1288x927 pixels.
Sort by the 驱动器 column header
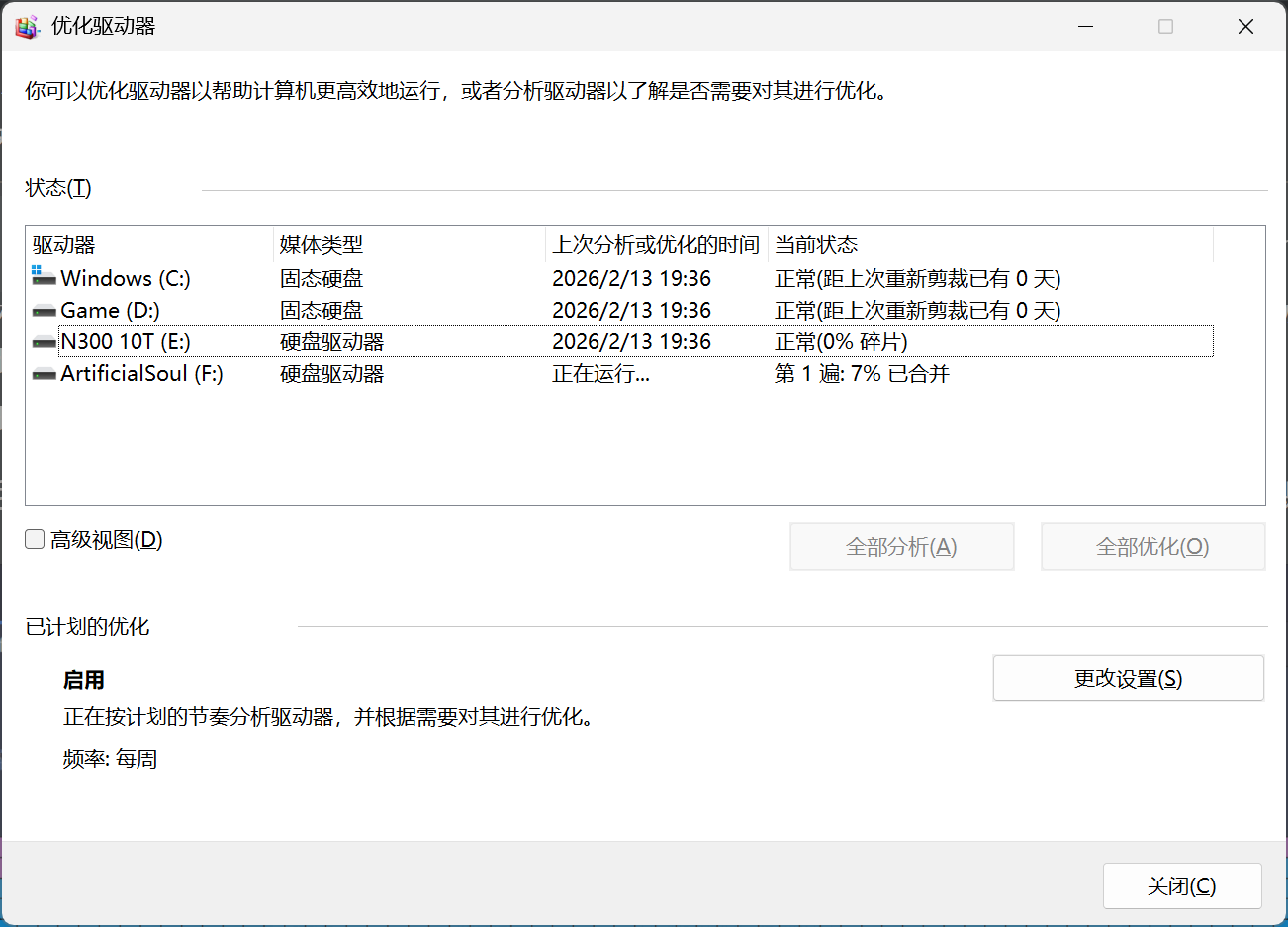(x=150, y=244)
